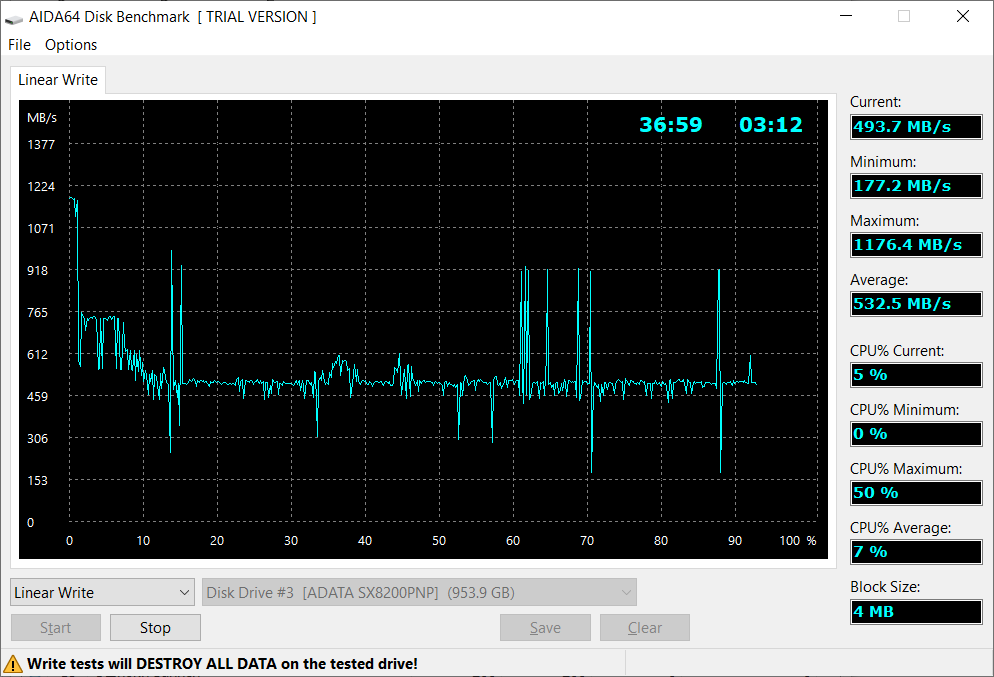Open the Disk Drive #3 ADATA selector
The width and height of the screenshot is (994, 677).
pyautogui.click(x=419, y=593)
